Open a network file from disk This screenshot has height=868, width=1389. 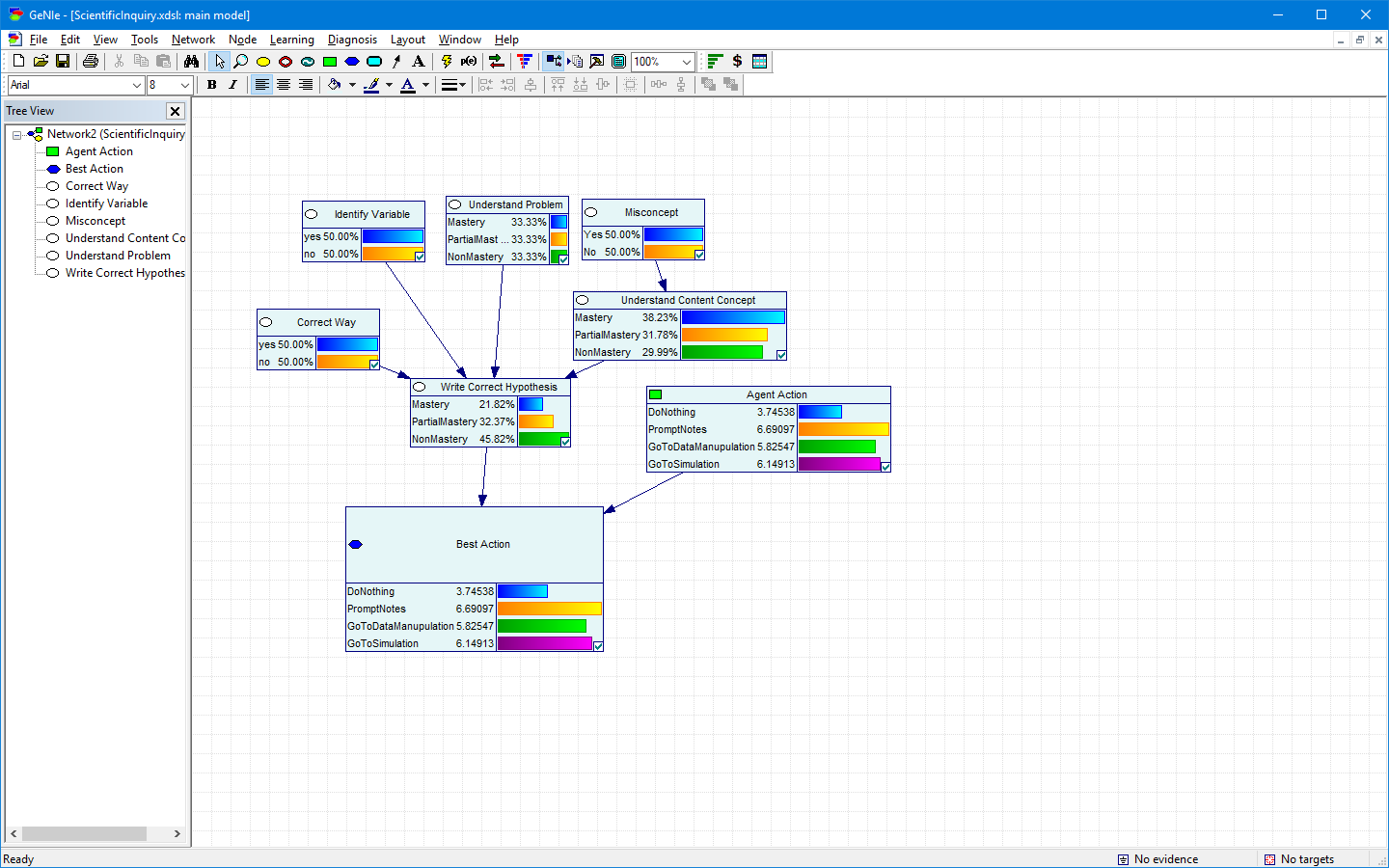(41, 61)
